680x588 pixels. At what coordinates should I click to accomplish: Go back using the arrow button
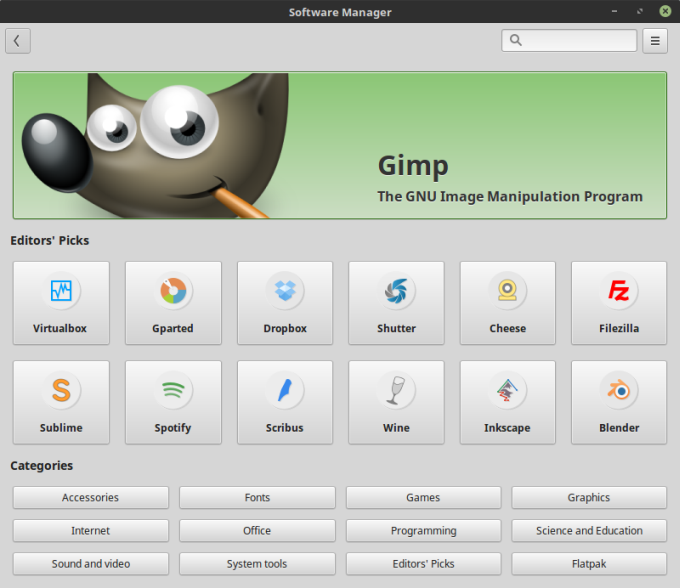click(18, 41)
